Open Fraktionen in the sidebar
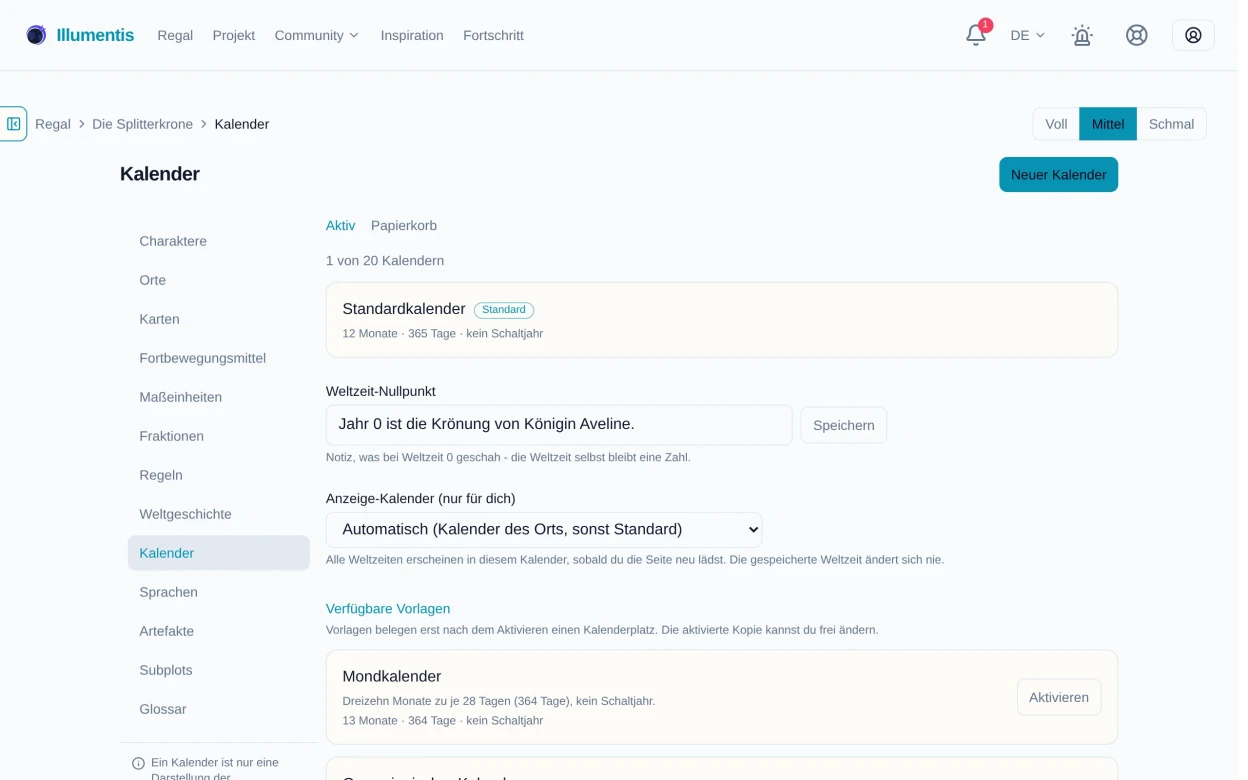Screen dimensions: 1248x780 pyautogui.click(x=219, y=436)
